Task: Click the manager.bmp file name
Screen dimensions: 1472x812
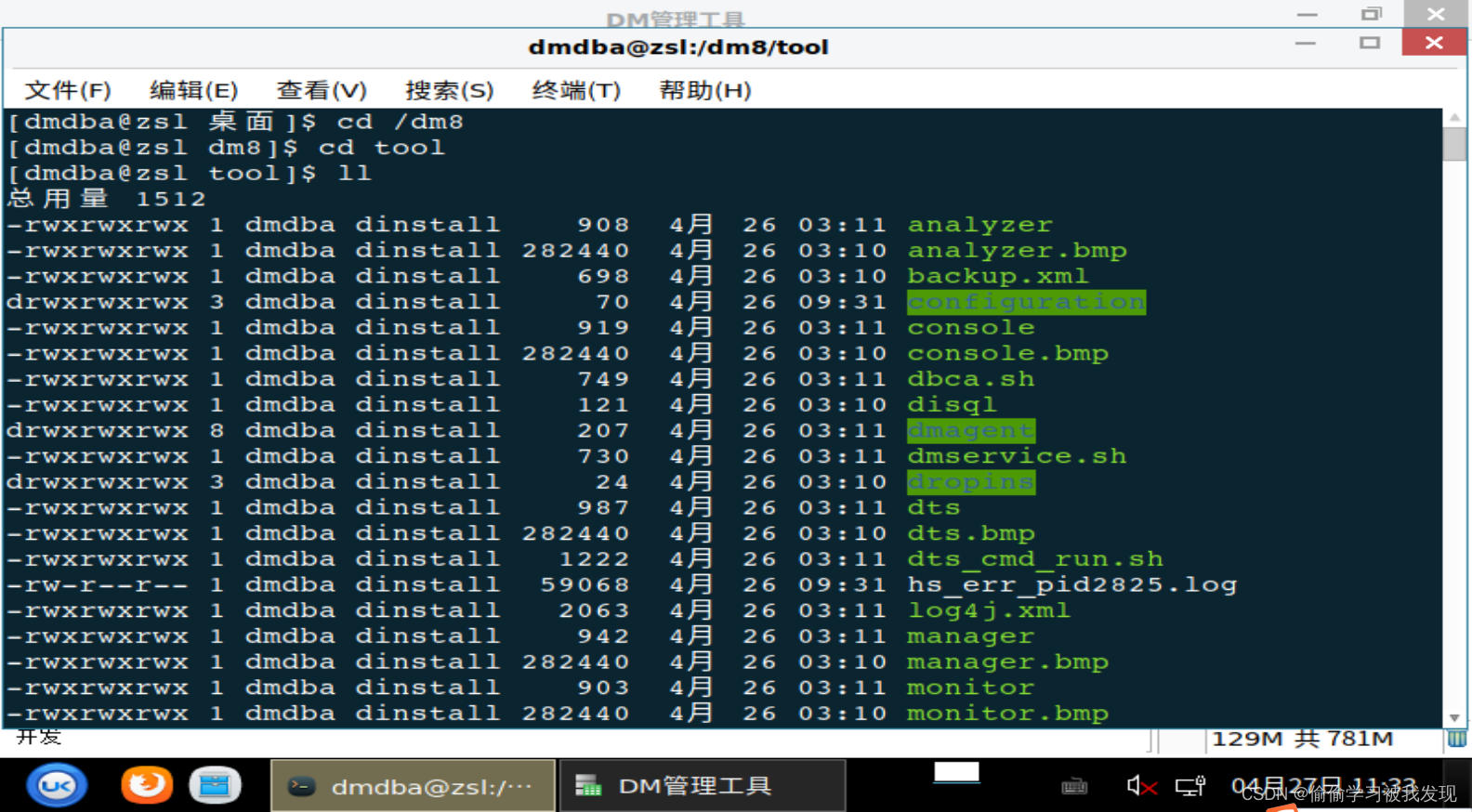Action: coord(1007,661)
